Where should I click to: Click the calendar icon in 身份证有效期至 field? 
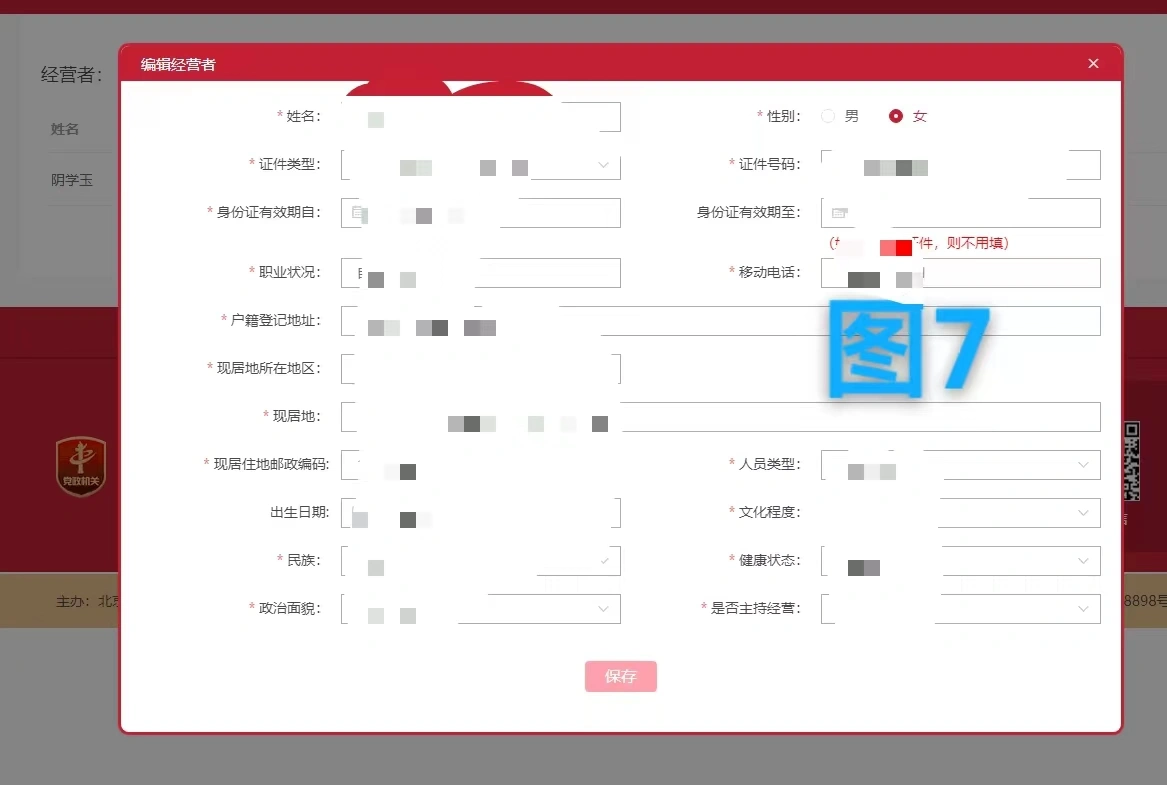pos(838,211)
